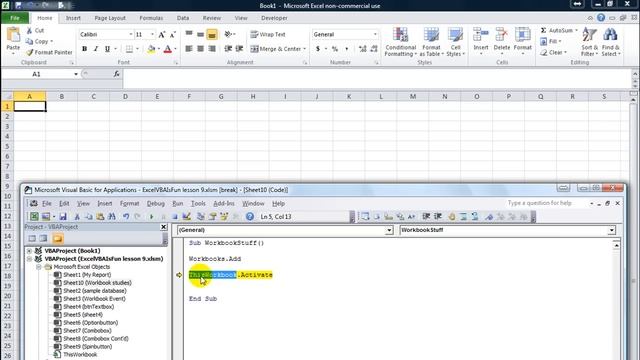Select Sheet2 (sample database) in project tree

(95, 291)
